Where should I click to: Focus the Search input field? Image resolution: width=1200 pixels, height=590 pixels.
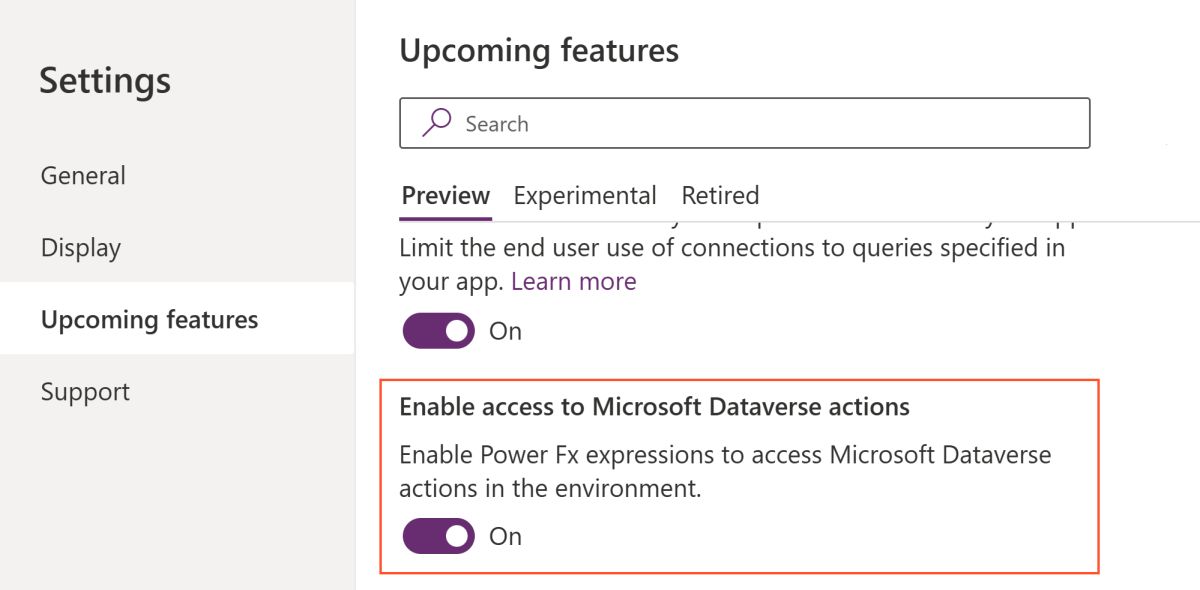760,123
